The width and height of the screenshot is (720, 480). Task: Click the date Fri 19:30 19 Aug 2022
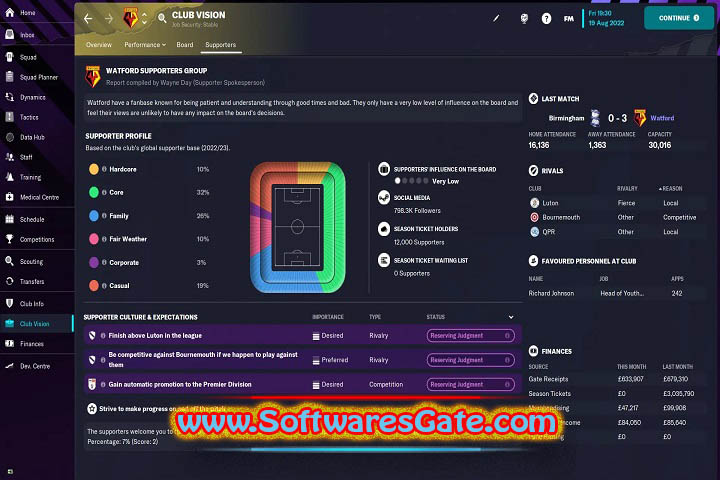click(x=606, y=18)
